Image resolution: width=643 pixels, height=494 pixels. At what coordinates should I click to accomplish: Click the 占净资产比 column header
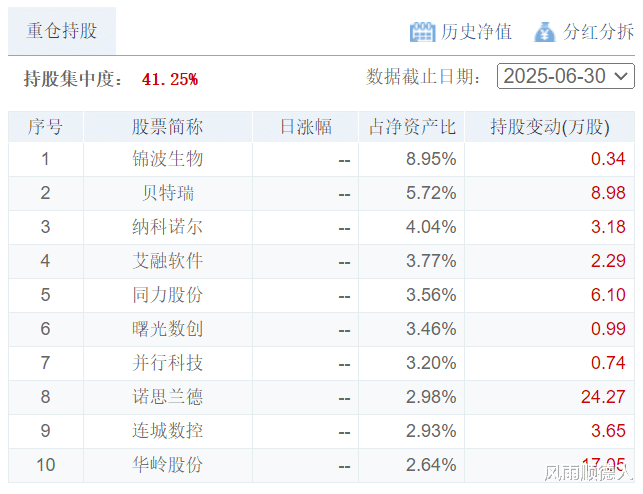[x=412, y=127]
